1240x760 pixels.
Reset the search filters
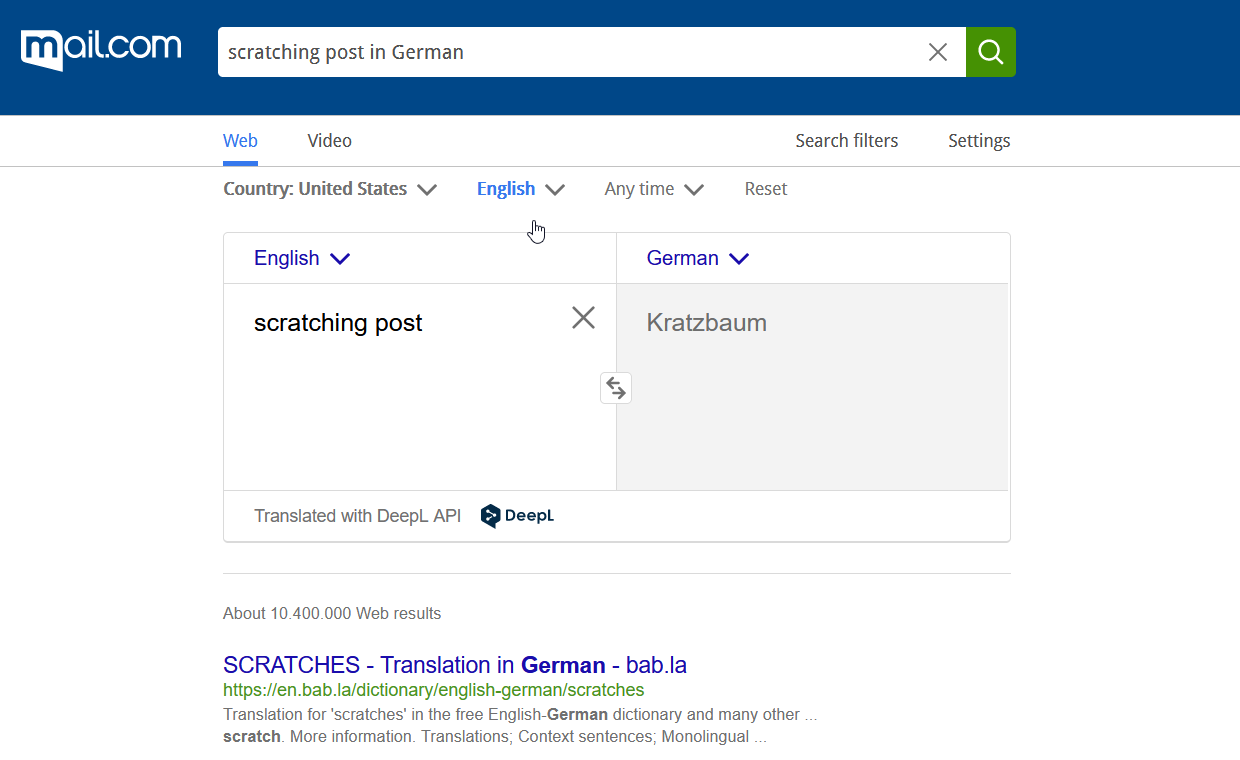pos(766,189)
